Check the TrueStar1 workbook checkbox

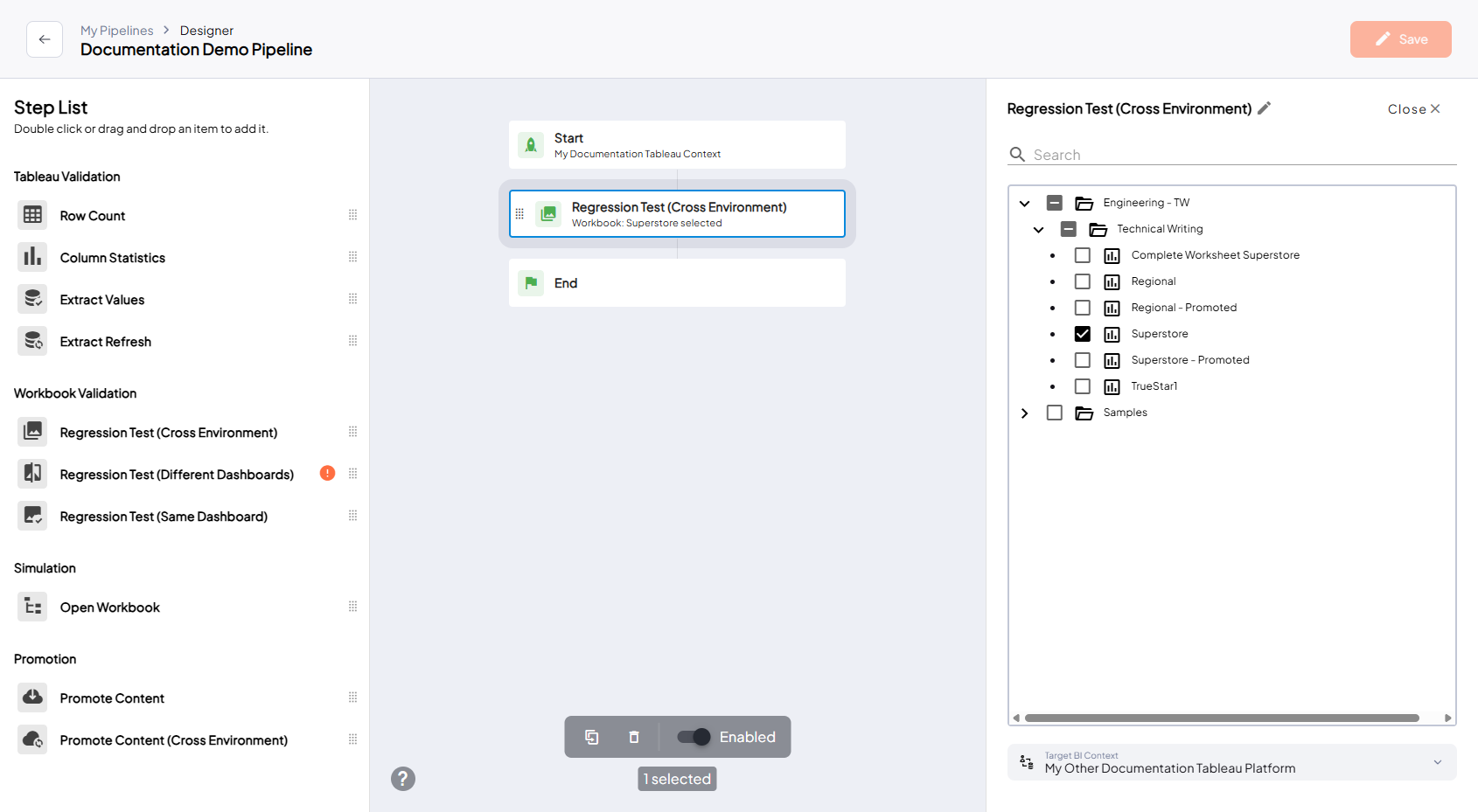pyautogui.click(x=1083, y=386)
